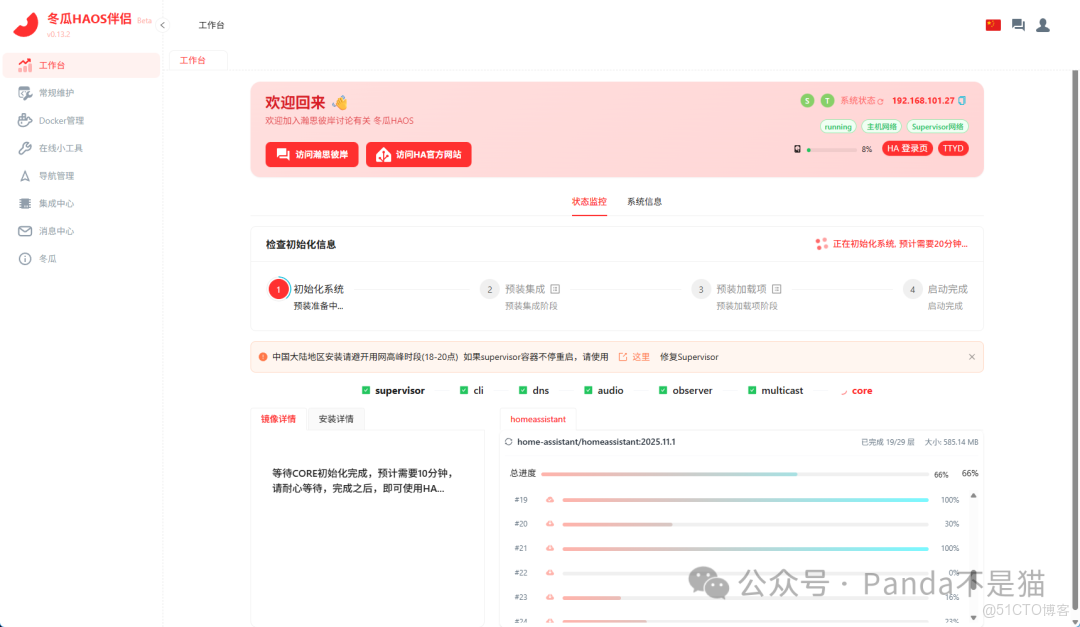Toggle the supervisor container checkbox
1080x627 pixels.
point(364,390)
